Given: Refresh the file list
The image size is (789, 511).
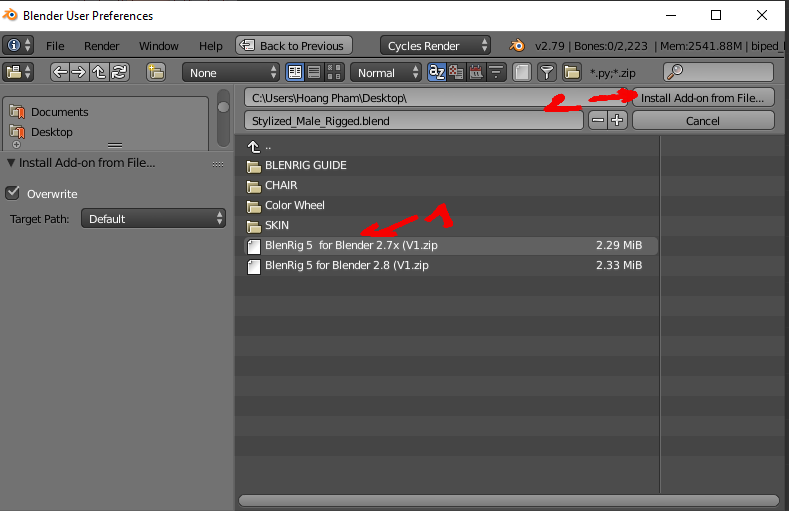Looking at the screenshot, I should (x=119, y=72).
